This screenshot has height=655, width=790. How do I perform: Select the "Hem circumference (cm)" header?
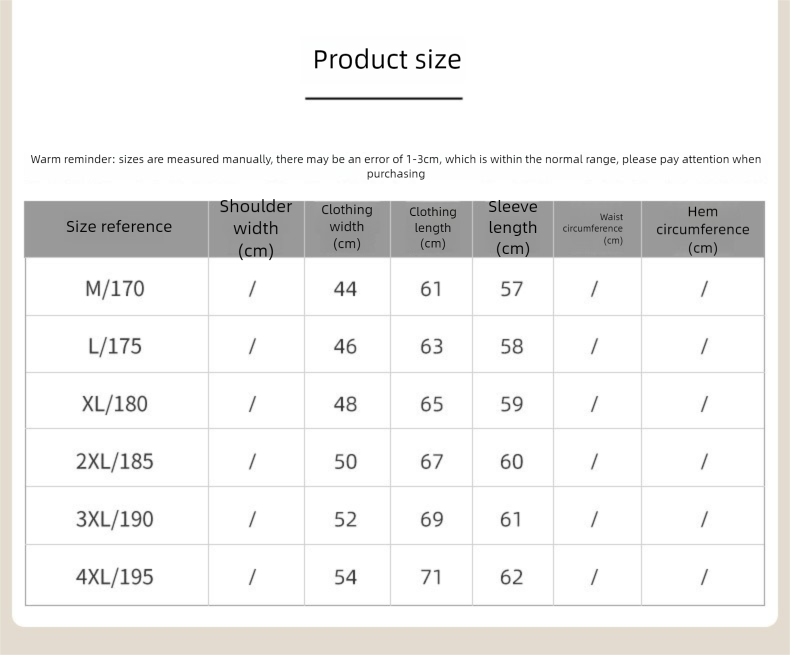(702, 229)
